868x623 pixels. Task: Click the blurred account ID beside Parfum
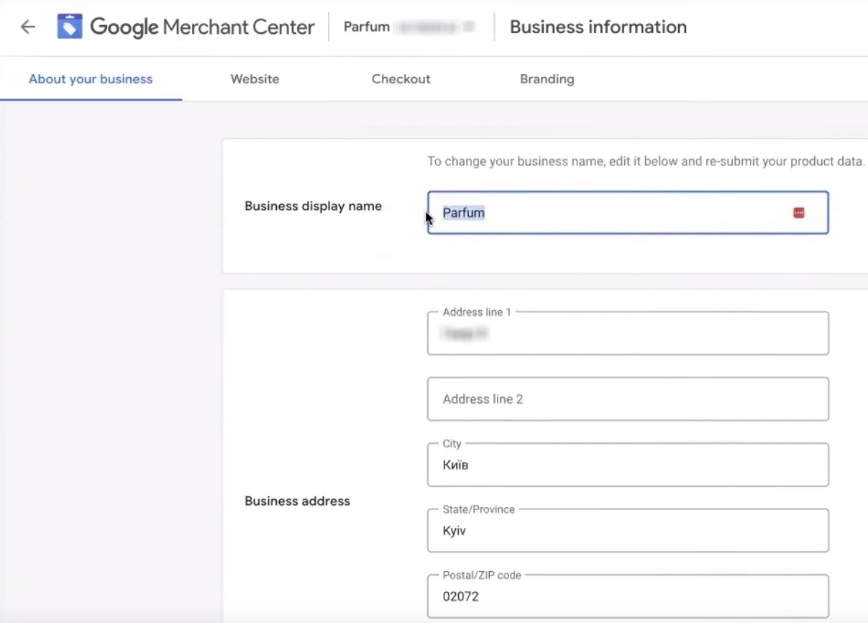pyautogui.click(x=435, y=27)
